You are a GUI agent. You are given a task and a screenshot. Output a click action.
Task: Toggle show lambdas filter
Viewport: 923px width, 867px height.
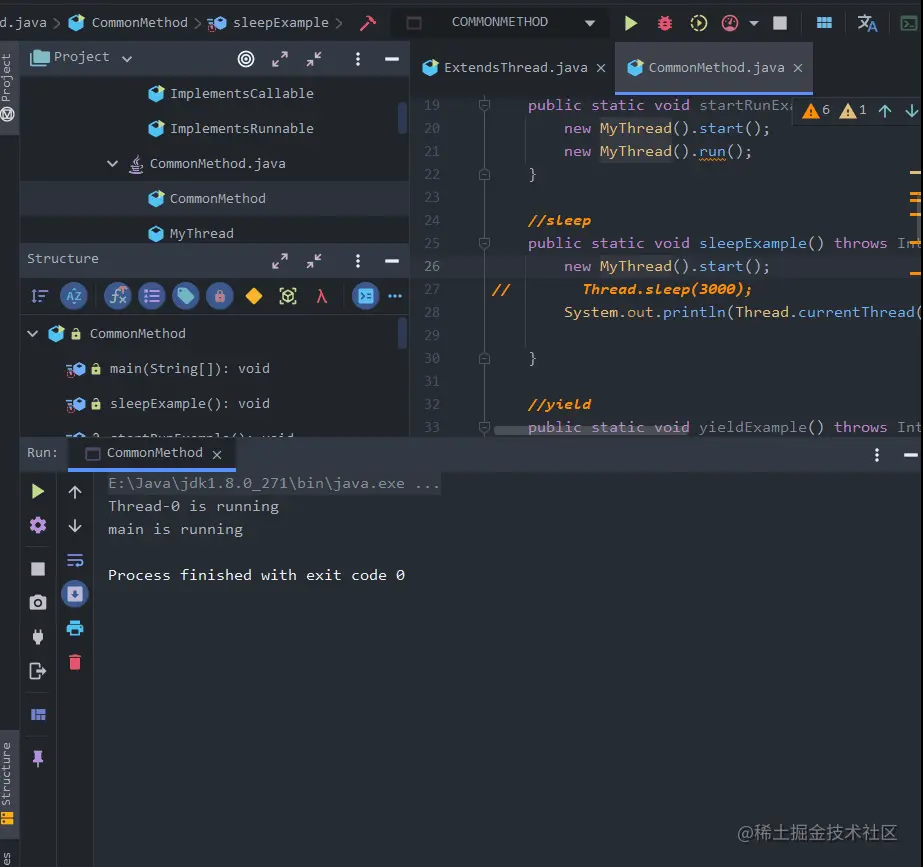321,296
